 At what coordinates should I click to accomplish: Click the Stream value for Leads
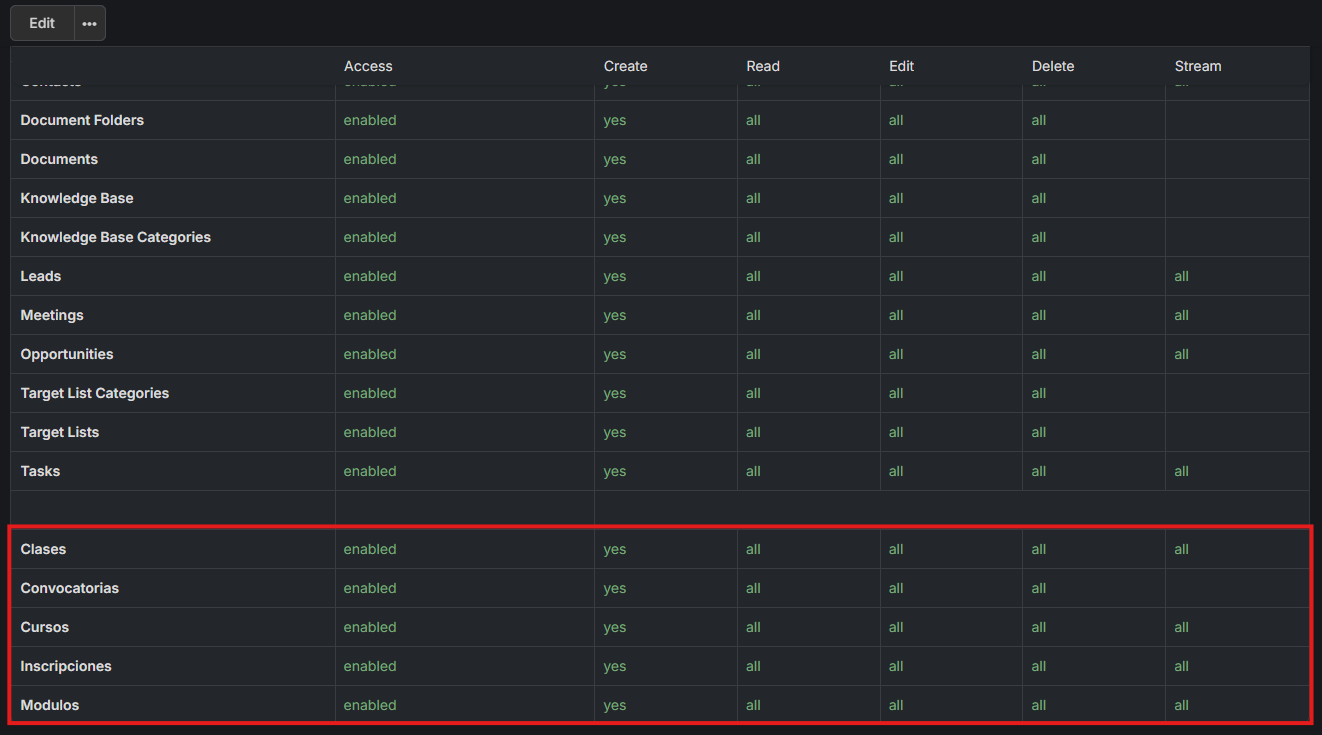click(x=1181, y=276)
